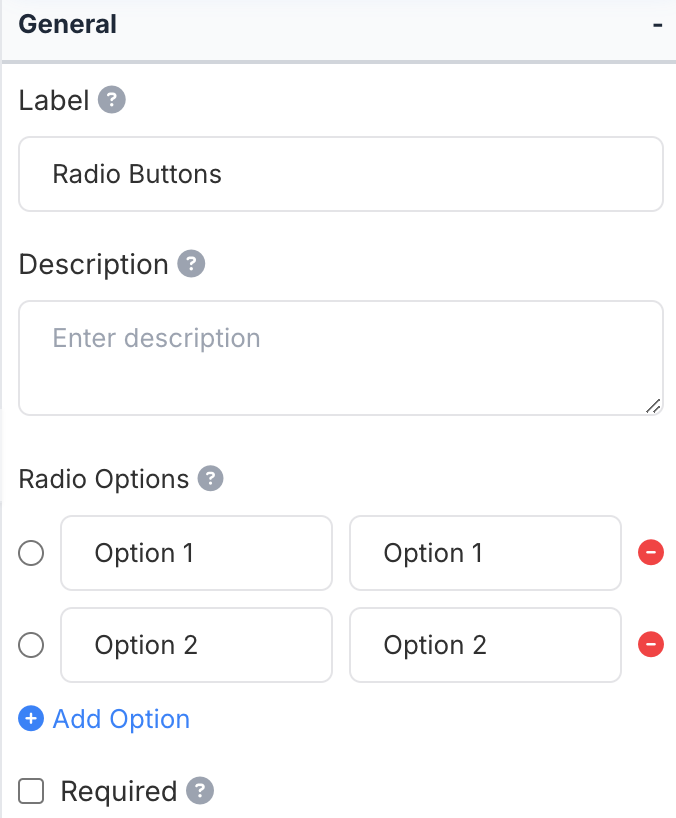Collapse the General section with minus

click(x=657, y=24)
